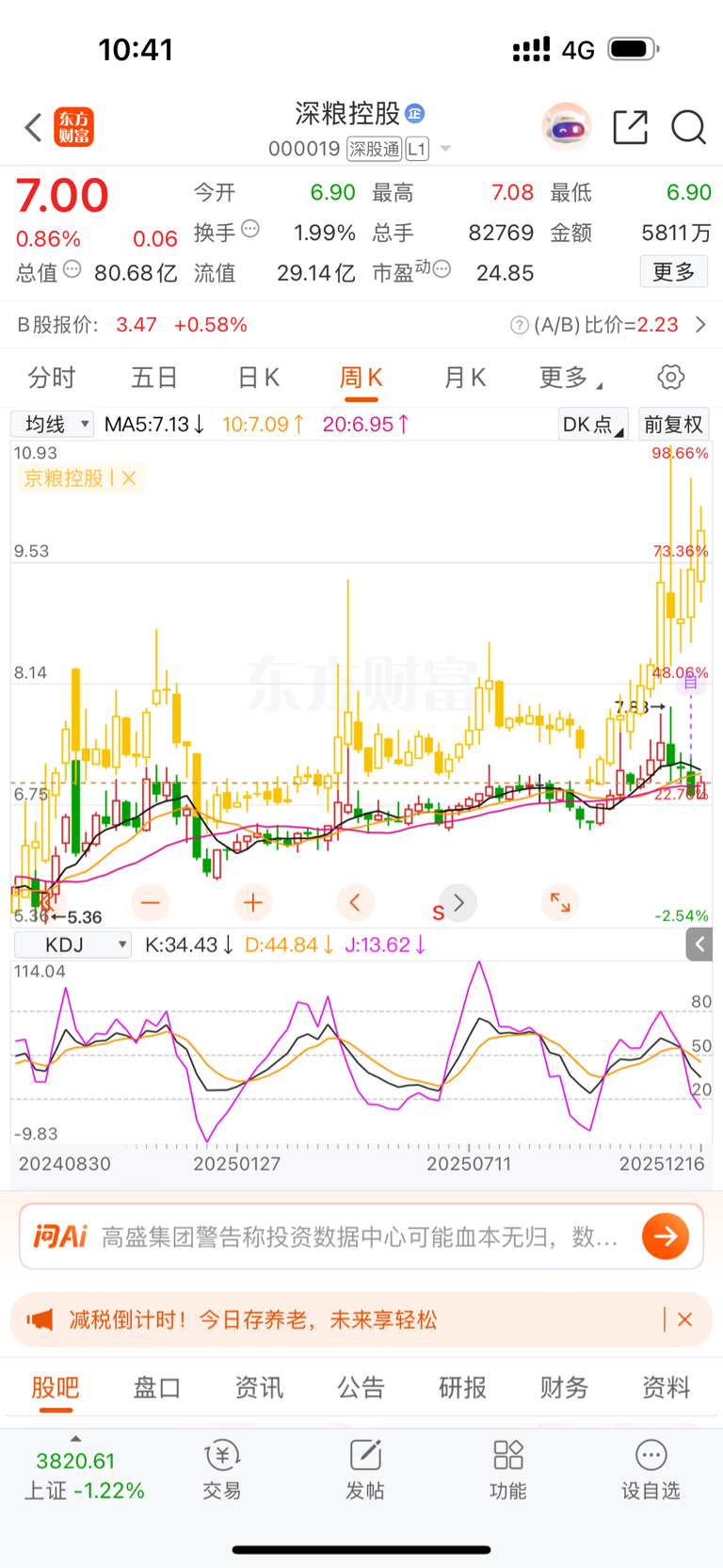This screenshot has width=723, height=1568.
Task: Open the 盘口 tab
Action: (157, 1387)
